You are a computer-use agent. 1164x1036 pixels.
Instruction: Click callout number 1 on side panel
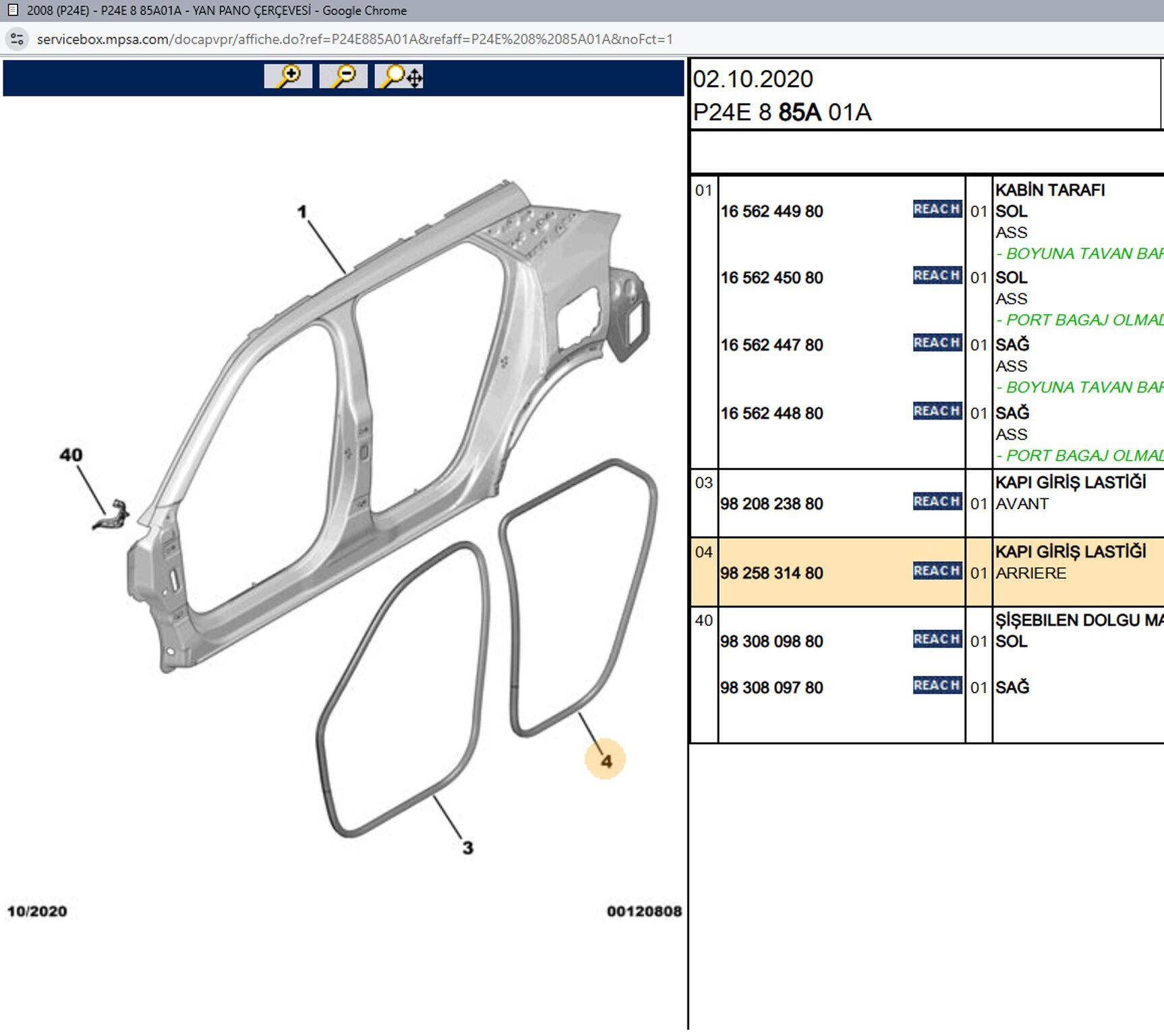click(302, 212)
